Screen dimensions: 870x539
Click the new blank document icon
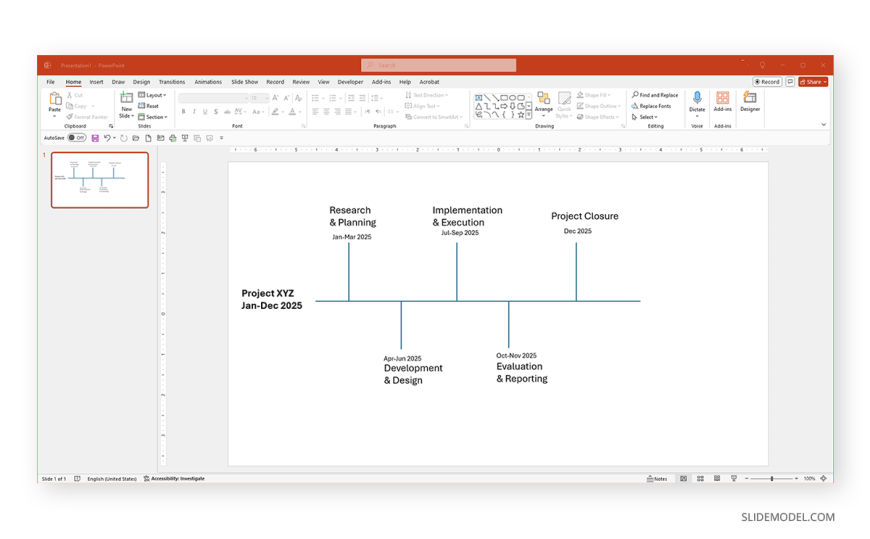[148, 138]
